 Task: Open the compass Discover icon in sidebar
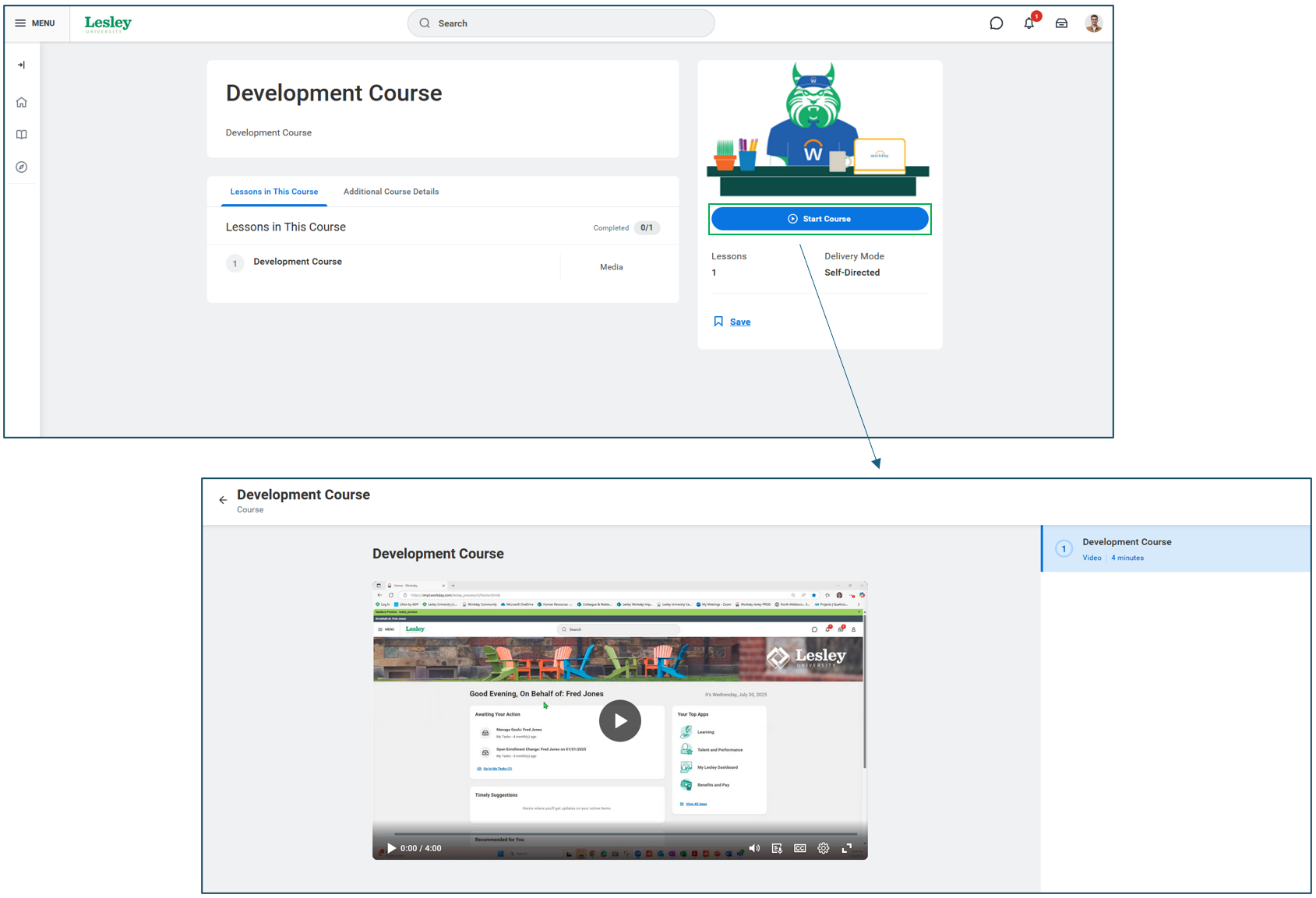click(22, 167)
